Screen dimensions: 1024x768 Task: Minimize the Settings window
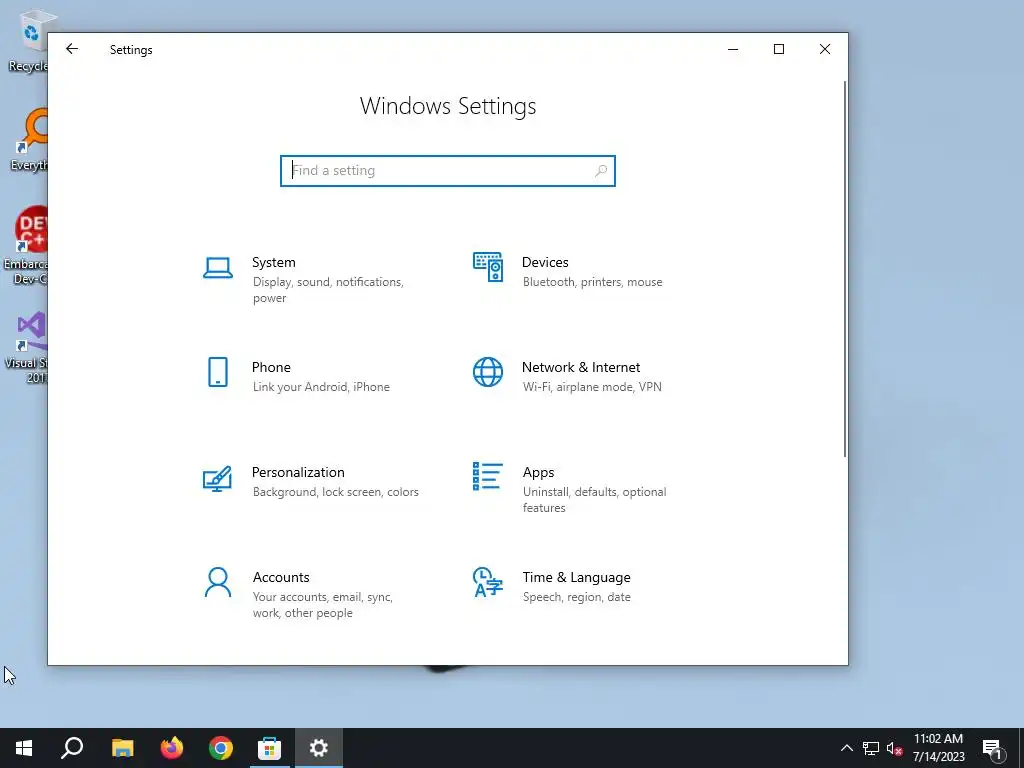pos(733,49)
